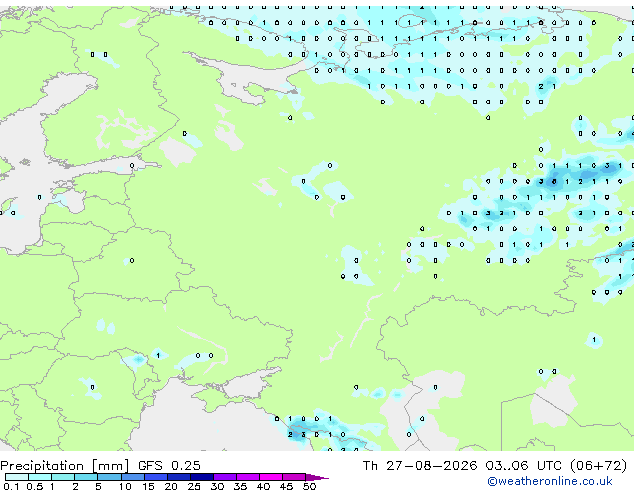Click the above-50 legend arrow tip
634x490 pixels.
click(x=317, y=477)
